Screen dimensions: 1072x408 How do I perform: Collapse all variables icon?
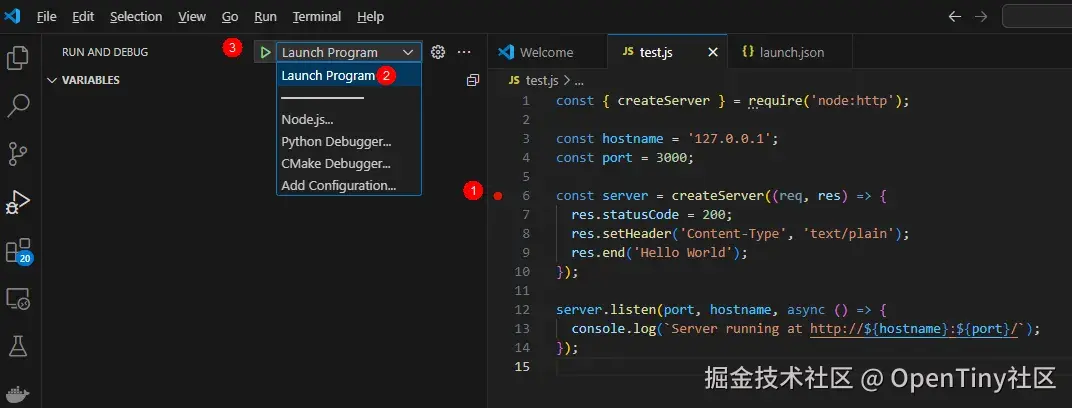pyautogui.click(x=472, y=81)
